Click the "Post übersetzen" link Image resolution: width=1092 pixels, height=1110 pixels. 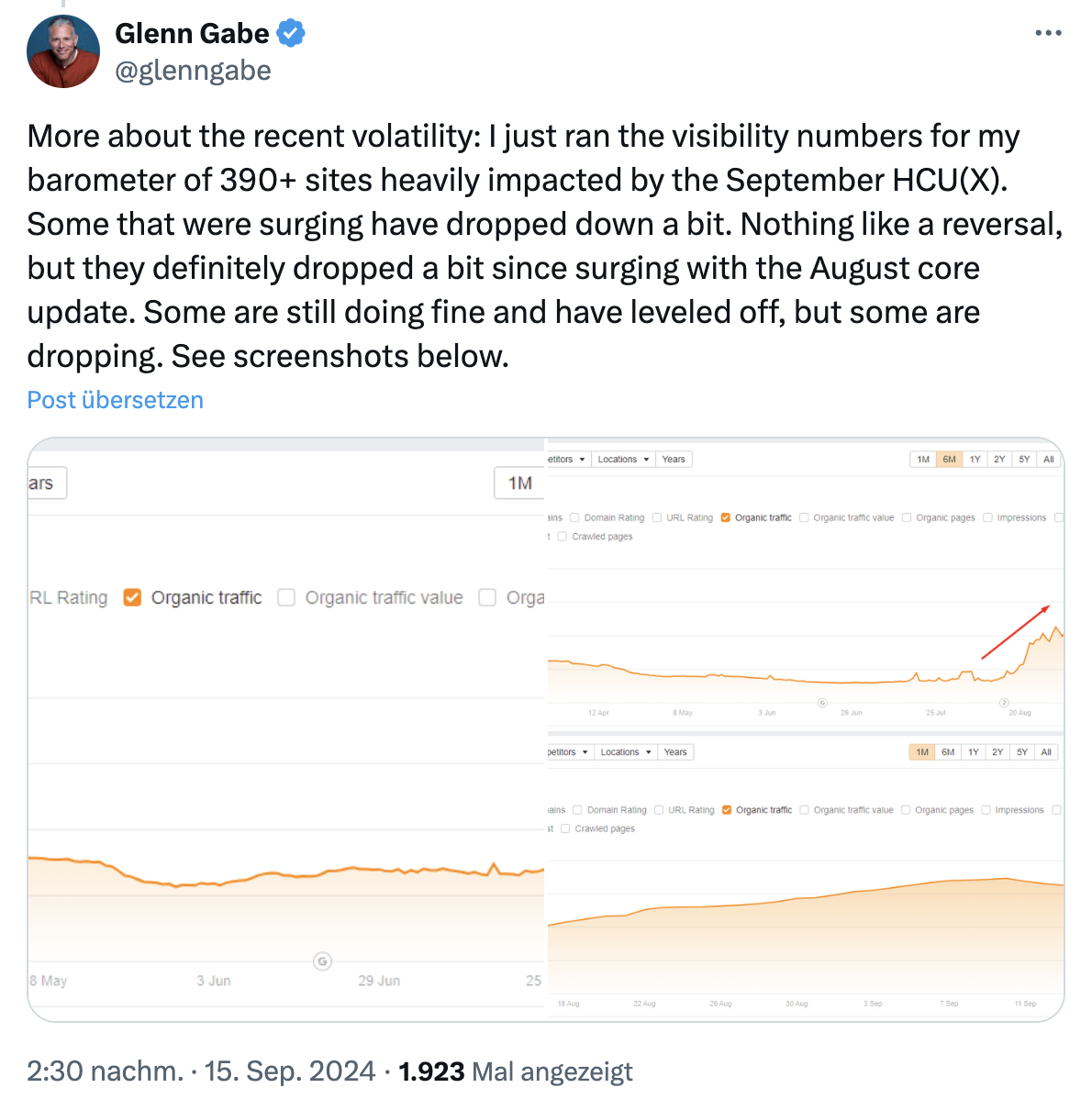click(x=115, y=399)
